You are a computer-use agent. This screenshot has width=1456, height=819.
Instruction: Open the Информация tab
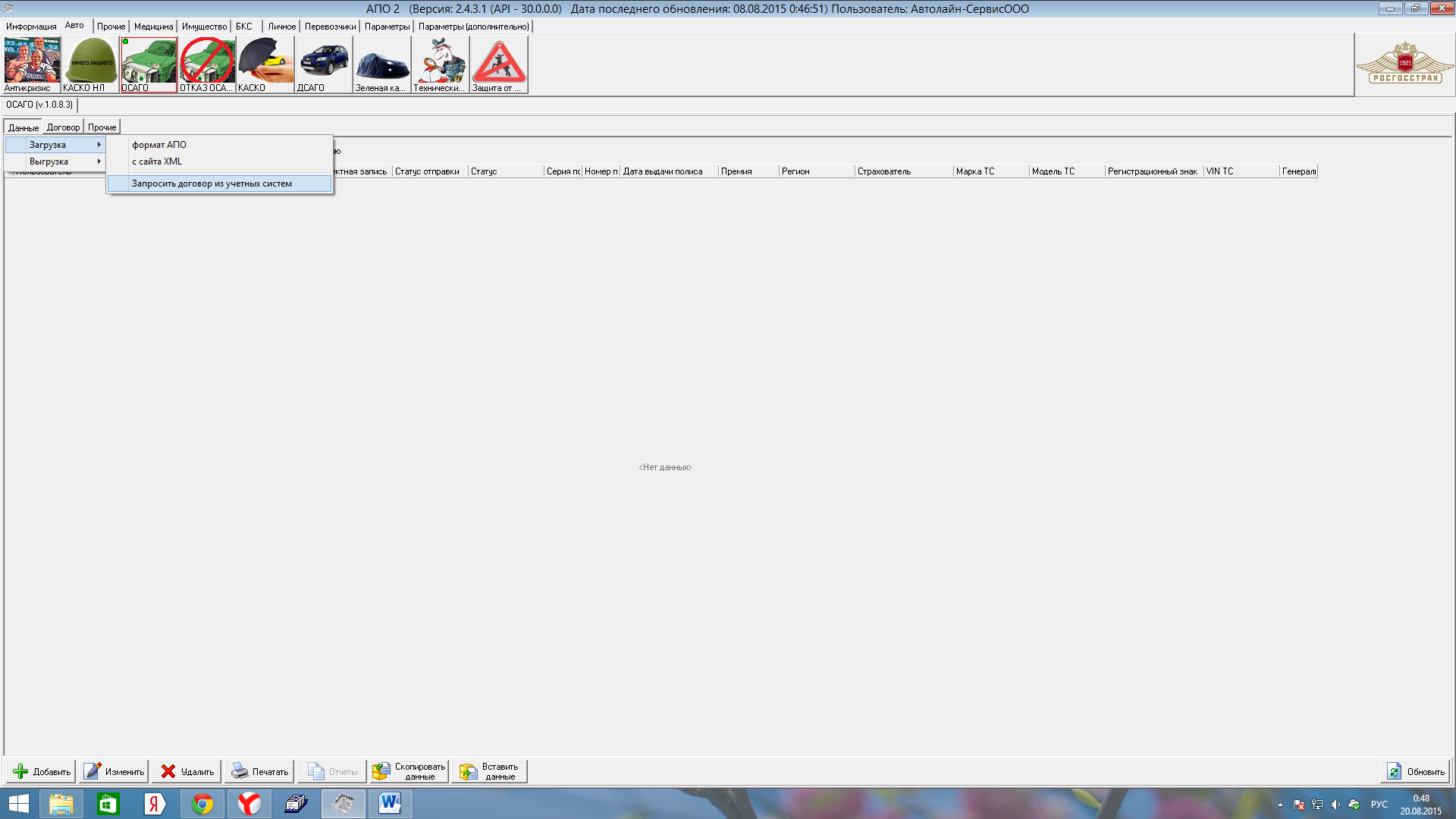point(31,27)
